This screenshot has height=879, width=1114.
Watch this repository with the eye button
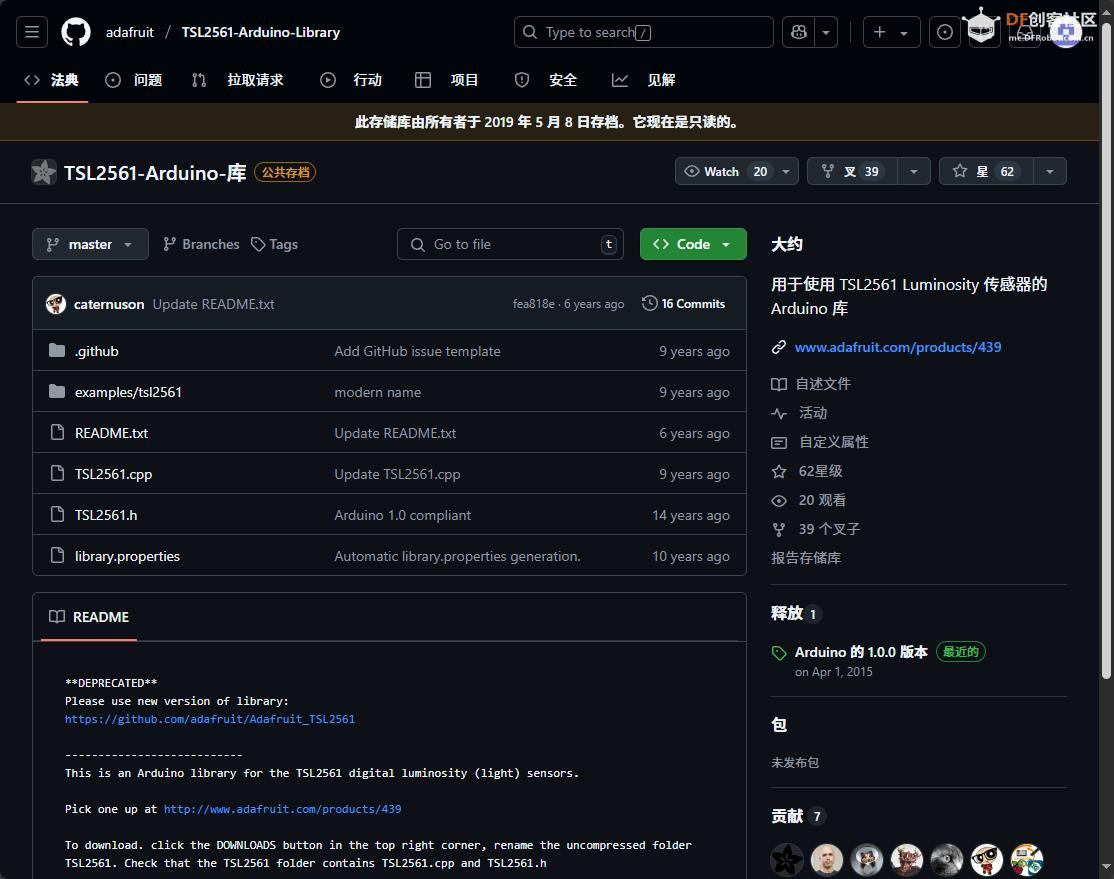(x=725, y=171)
